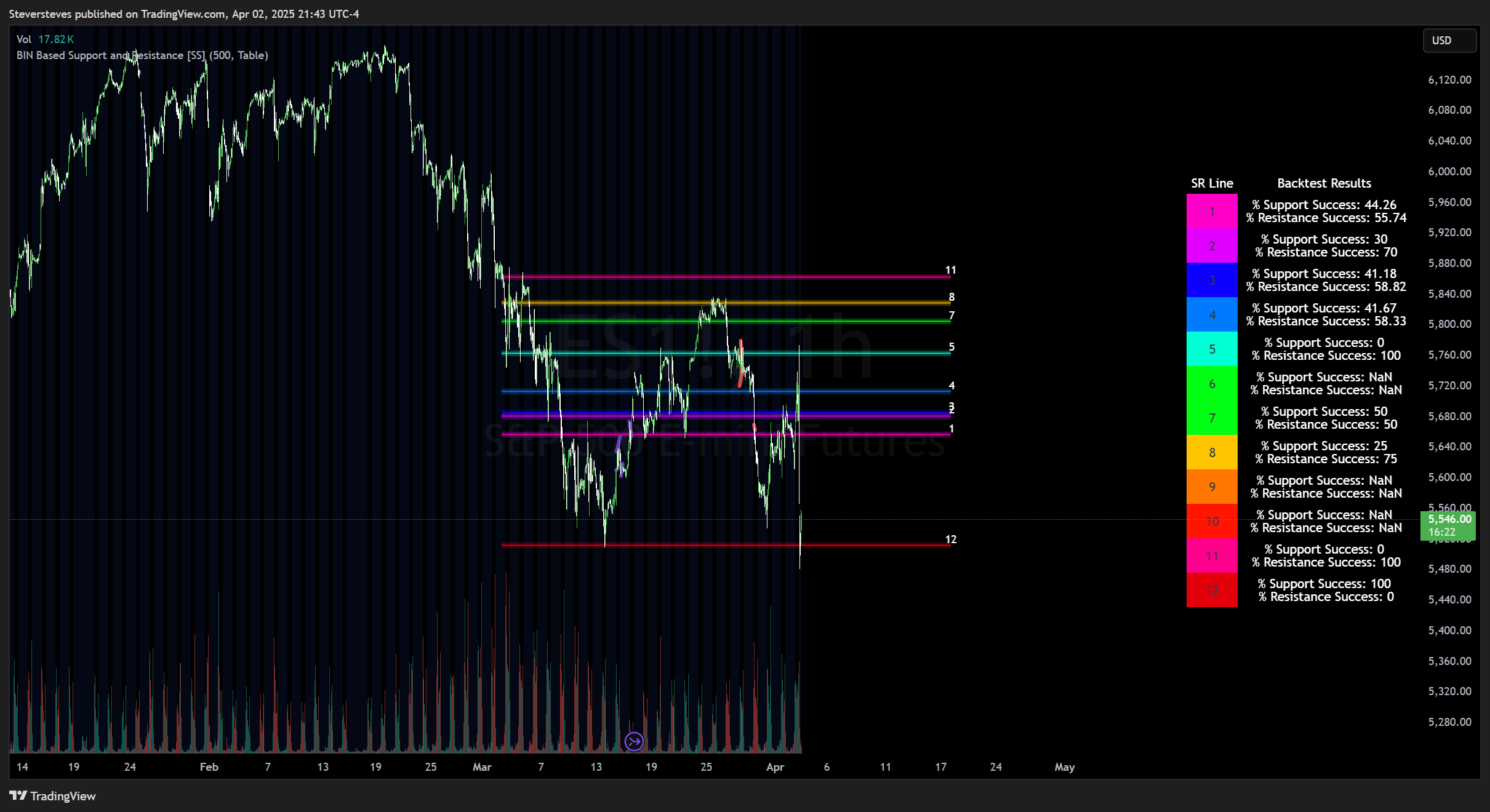Click the Resistance Success 75 result for line 8
Image resolution: width=1490 pixels, height=812 pixels.
(1326, 459)
